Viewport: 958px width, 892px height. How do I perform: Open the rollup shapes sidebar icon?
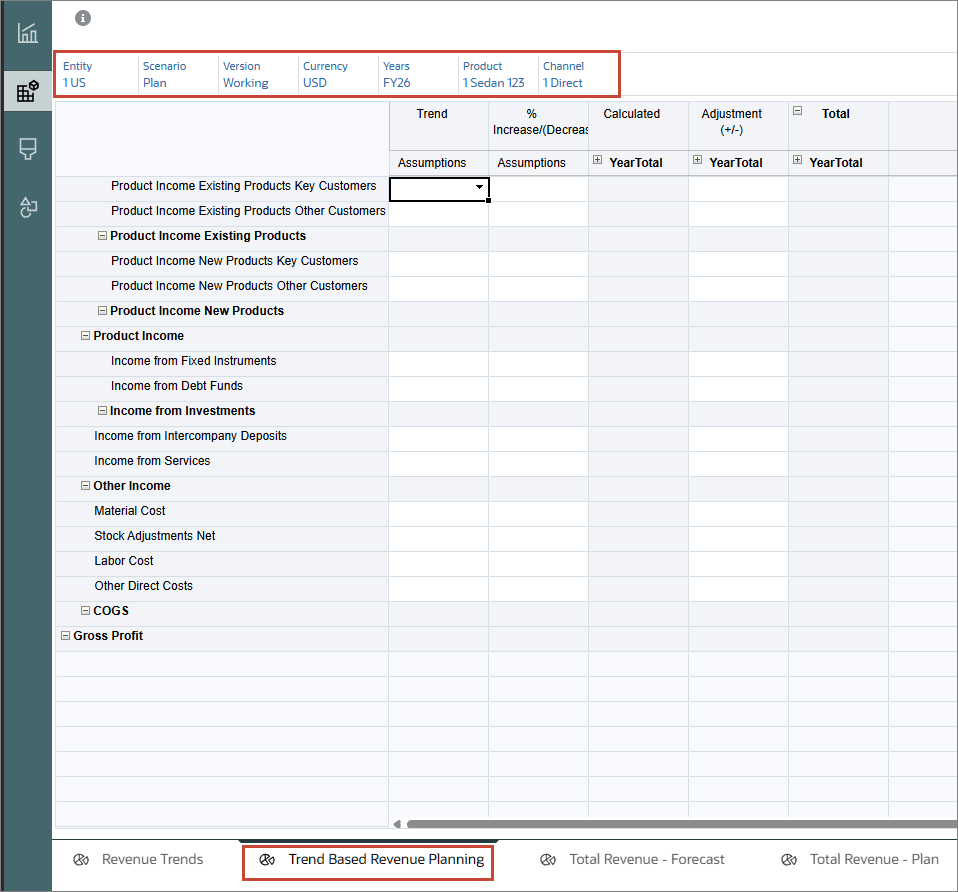pos(27,207)
